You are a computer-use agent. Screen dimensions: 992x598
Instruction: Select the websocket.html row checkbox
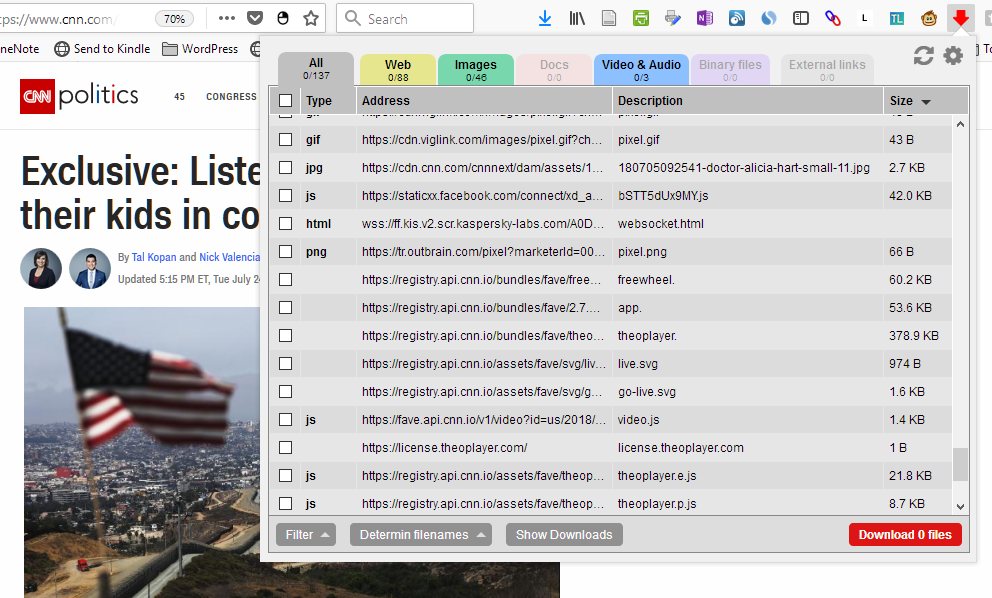click(286, 224)
